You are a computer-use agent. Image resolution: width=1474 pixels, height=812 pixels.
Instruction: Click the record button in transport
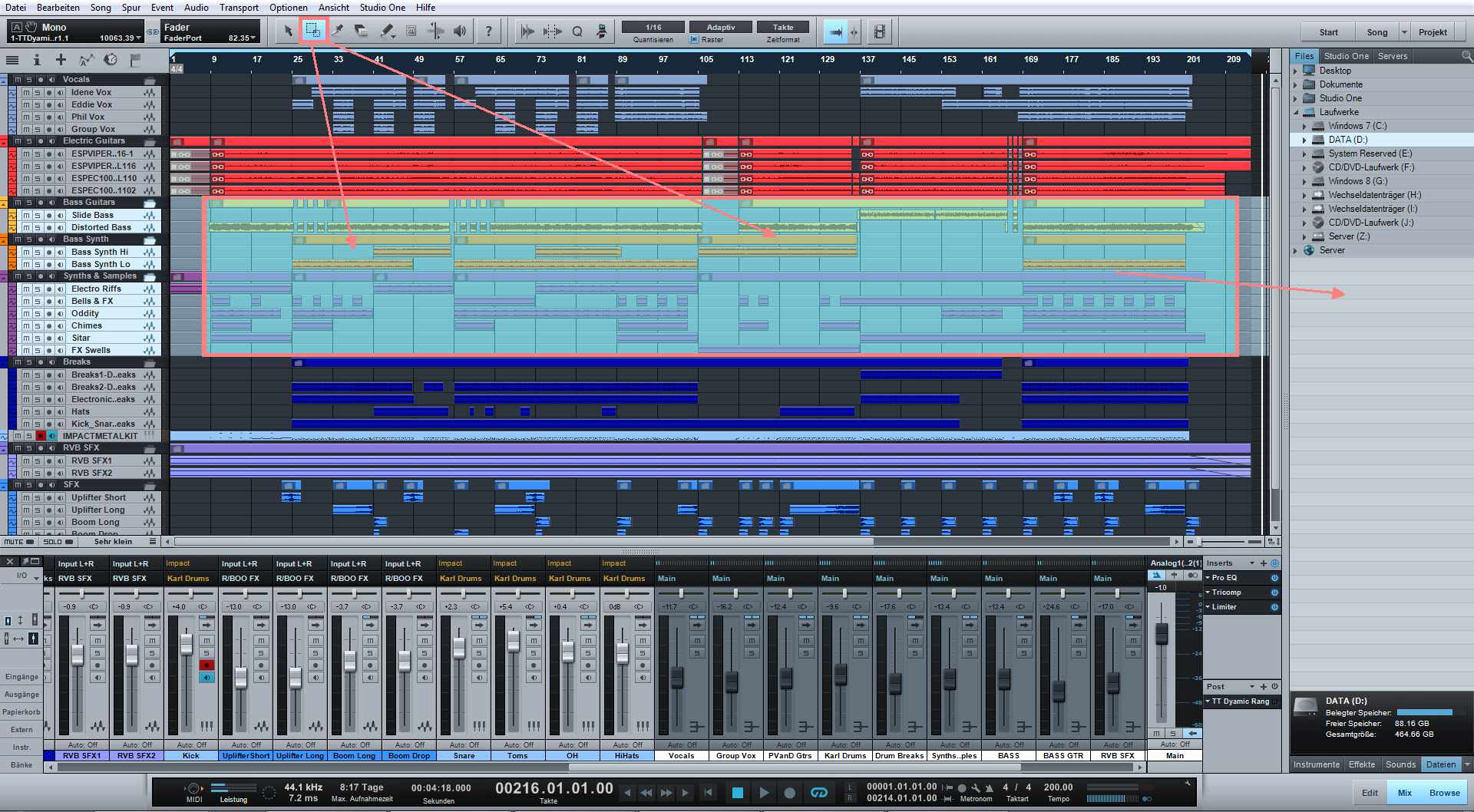789,793
